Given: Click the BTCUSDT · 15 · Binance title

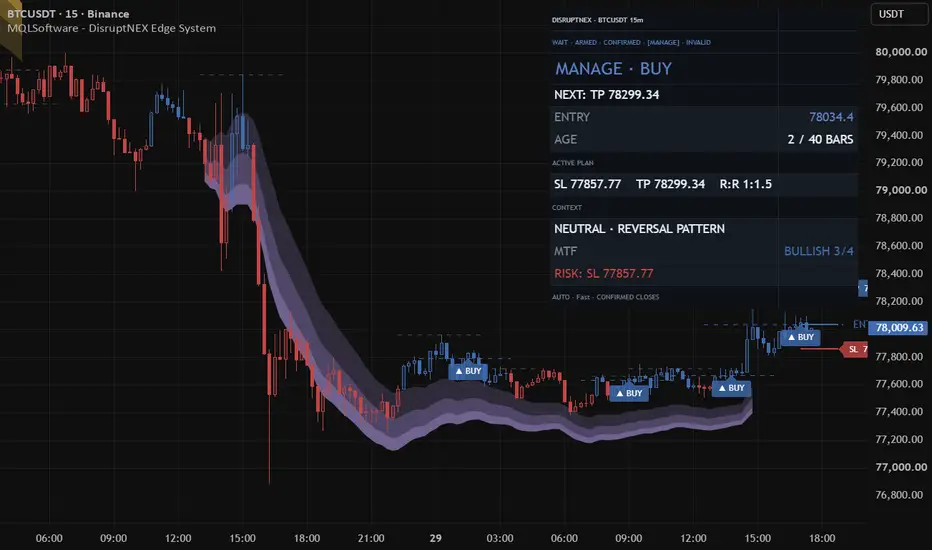Looking at the screenshot, I should coord(68,14).
